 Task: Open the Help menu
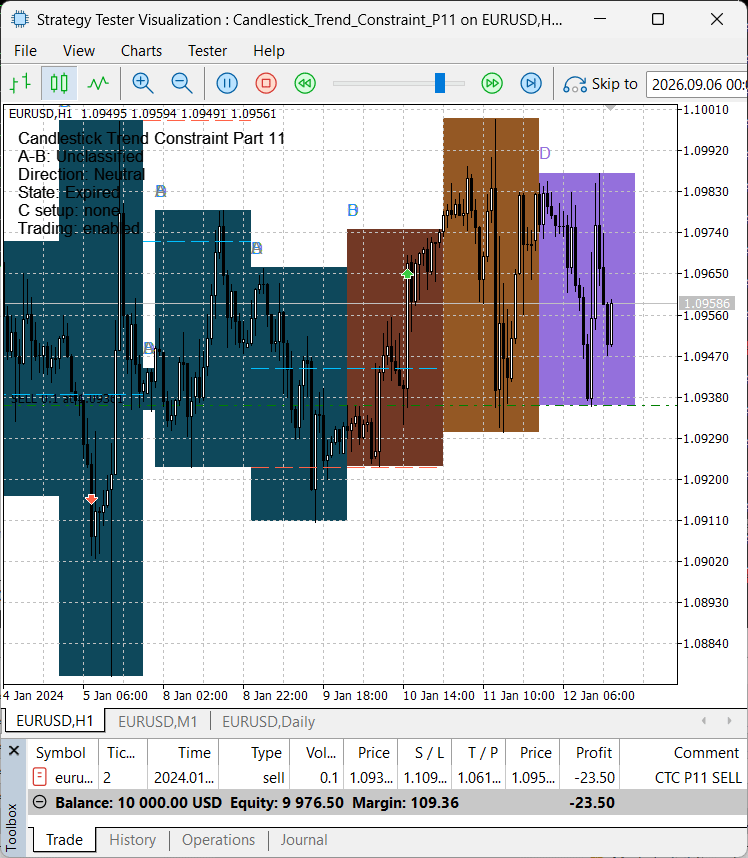269,51
